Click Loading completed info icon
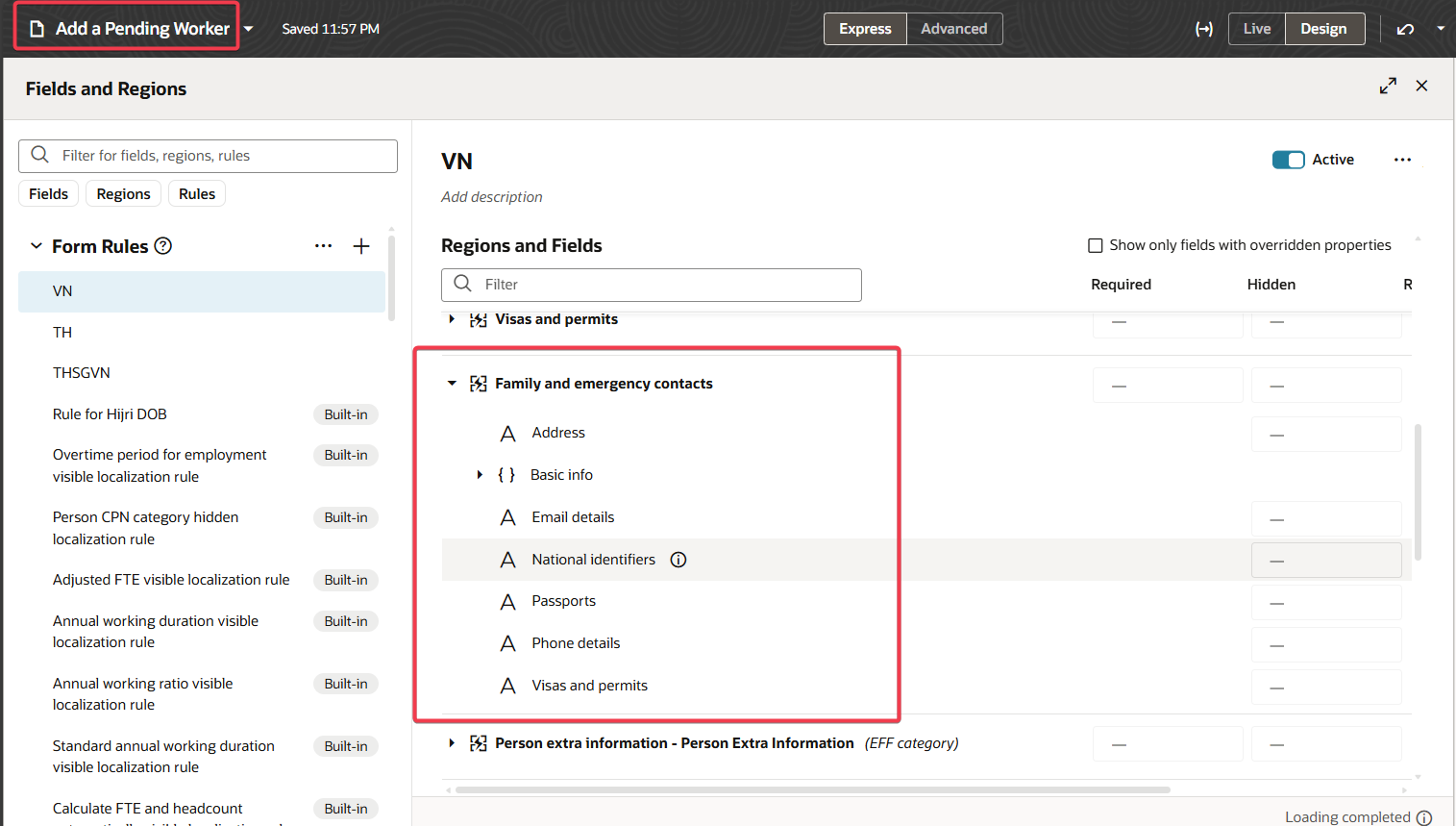 coord(1424,817)
